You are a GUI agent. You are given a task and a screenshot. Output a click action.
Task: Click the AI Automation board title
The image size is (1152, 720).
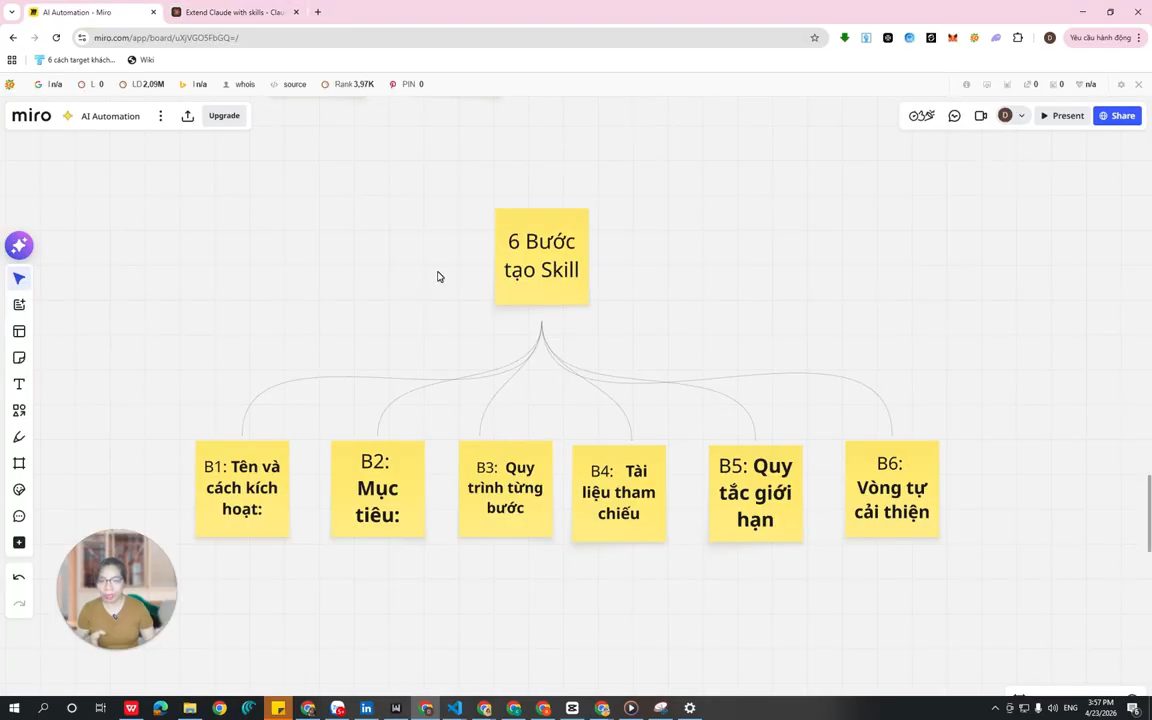110,116
